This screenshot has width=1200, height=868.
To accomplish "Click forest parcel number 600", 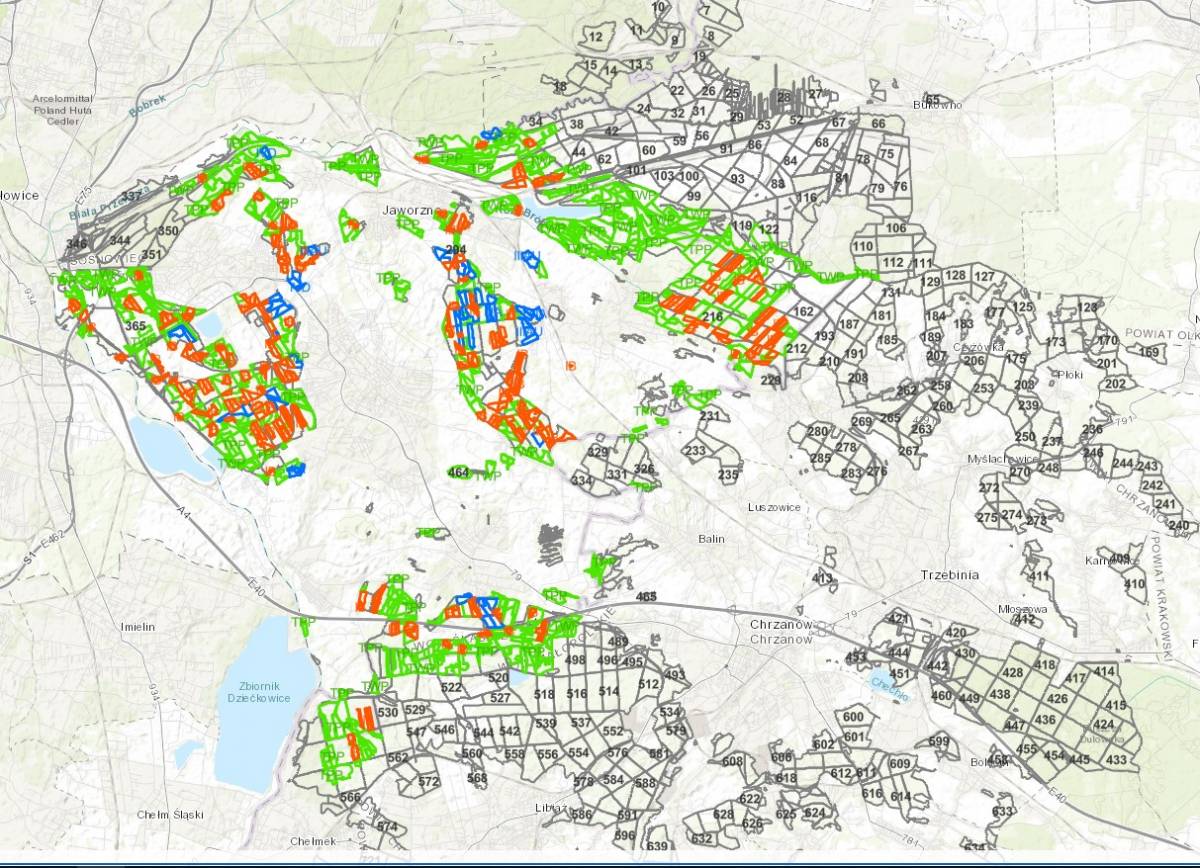I will click(853, 717).
